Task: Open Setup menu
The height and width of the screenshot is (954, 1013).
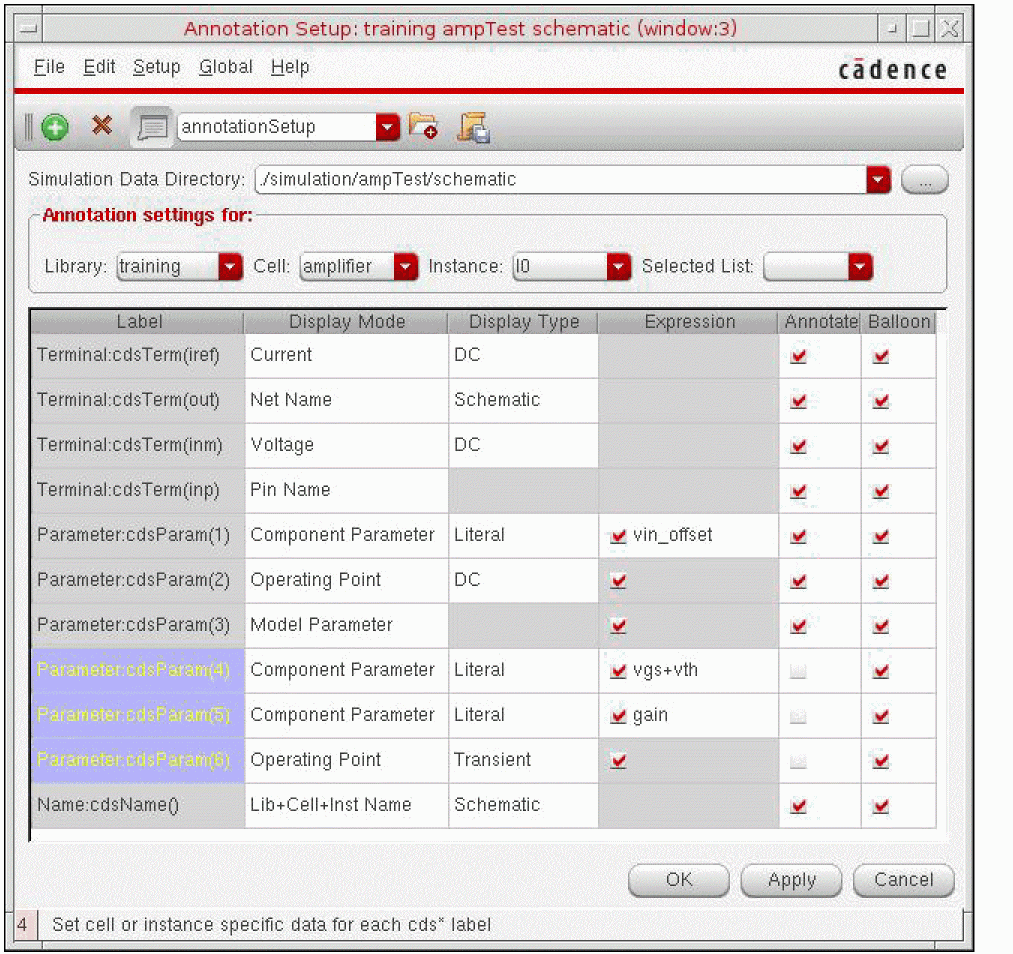Action: click(156, 67)
